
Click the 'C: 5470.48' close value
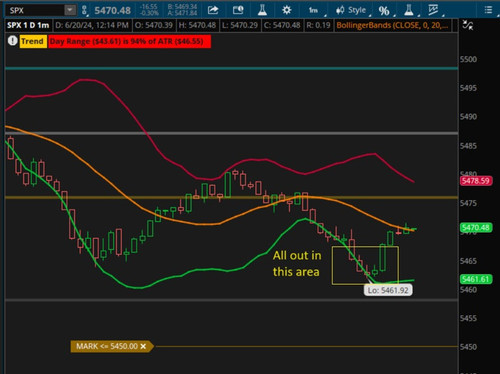(x=282, y=25)
